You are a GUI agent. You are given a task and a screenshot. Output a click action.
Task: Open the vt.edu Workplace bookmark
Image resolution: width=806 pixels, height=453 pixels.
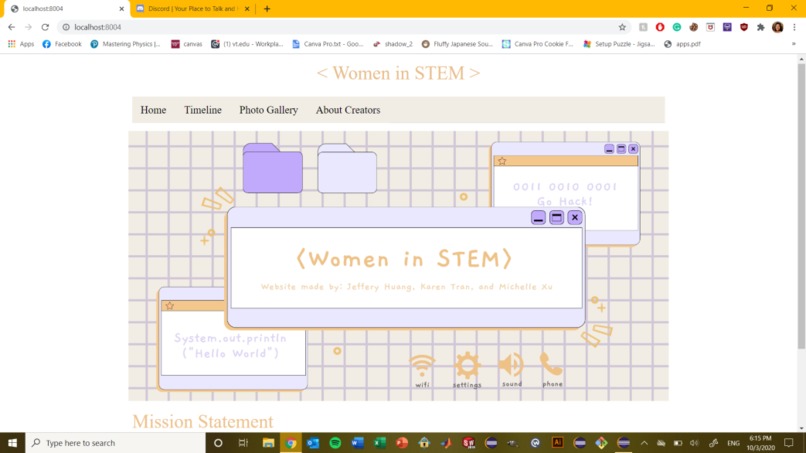pyautogui.click(x=247, y=44)
